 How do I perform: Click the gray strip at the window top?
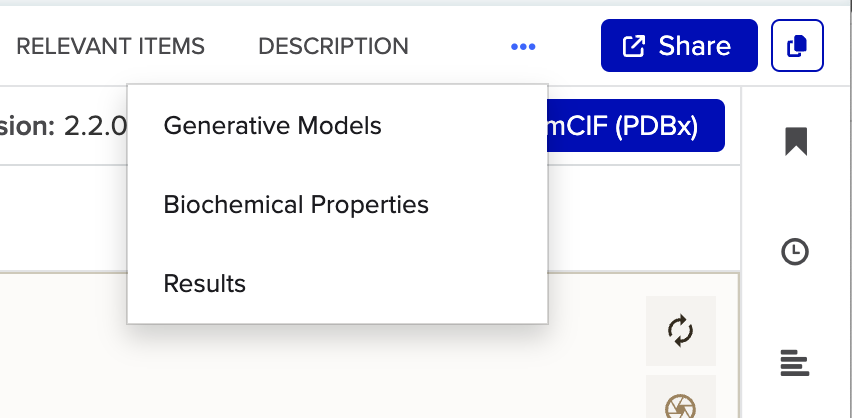pyautogui.click(x=400, y=3)
